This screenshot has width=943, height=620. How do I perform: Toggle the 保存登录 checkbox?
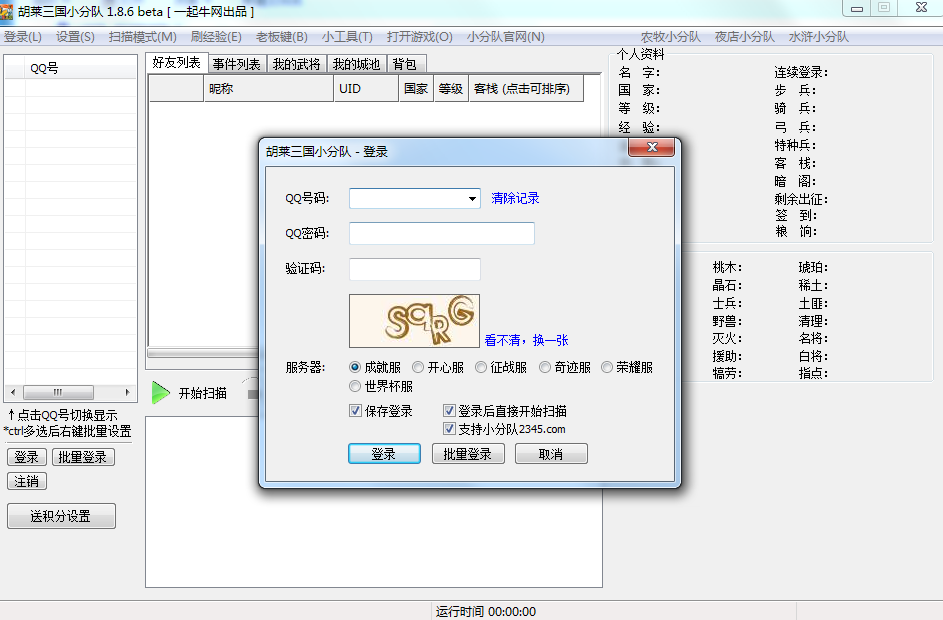coord(355,411)
